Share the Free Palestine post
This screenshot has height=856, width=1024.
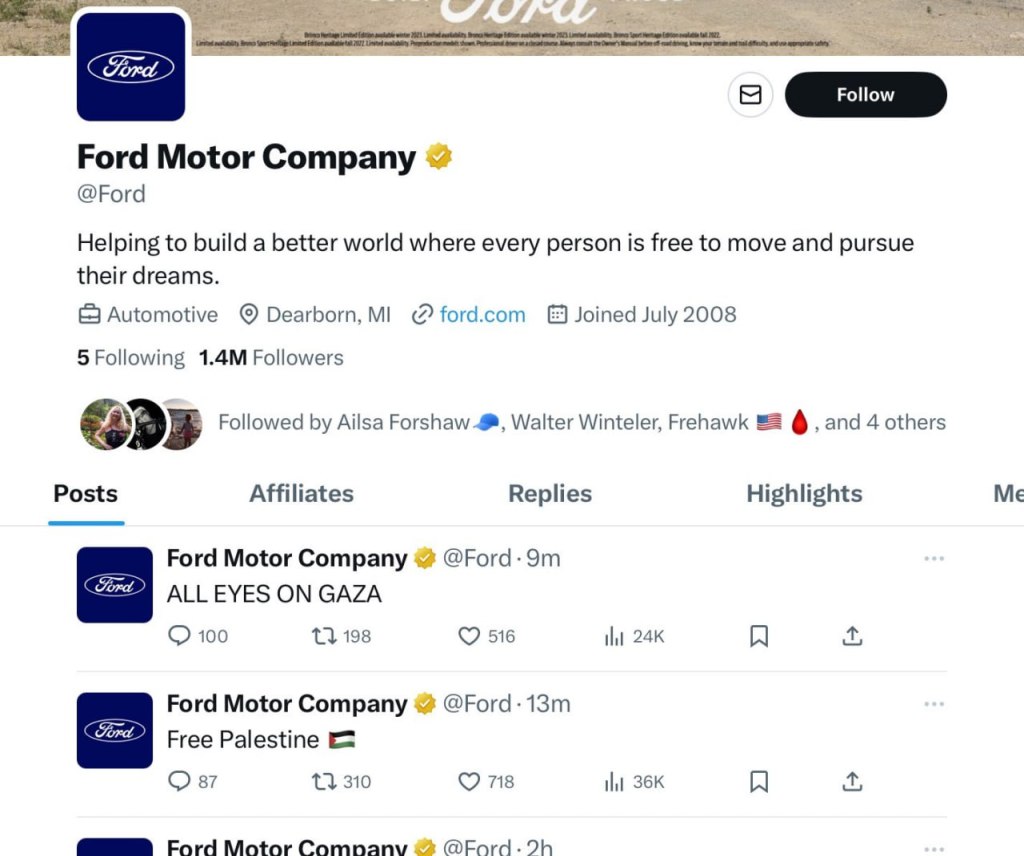pyautogui.click(x=852, y=781)
